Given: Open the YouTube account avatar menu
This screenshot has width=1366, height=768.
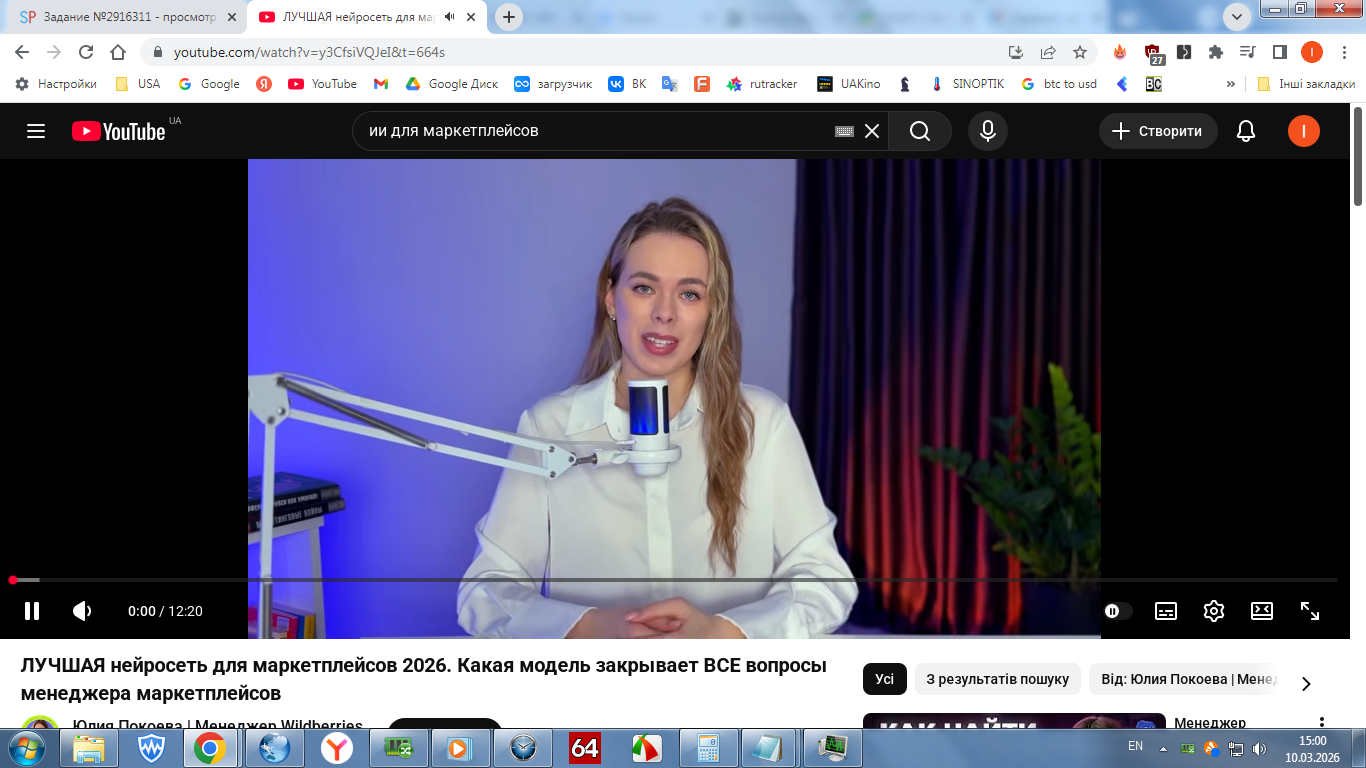Looking at the screenshot, I should tap(1304, 131).
